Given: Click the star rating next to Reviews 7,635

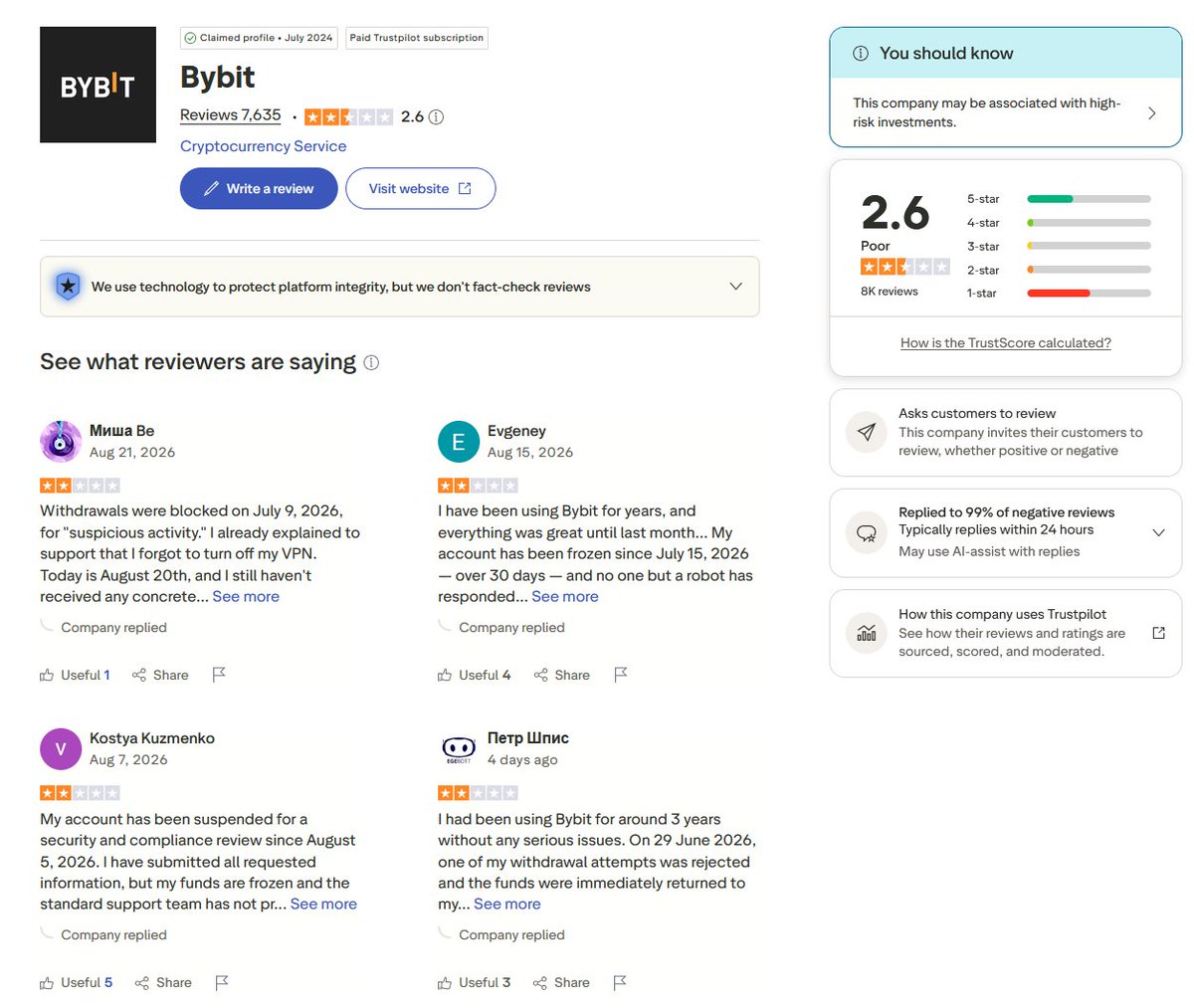Looking at the screenshot, I should pyautogui.click(x=348, y=116).
